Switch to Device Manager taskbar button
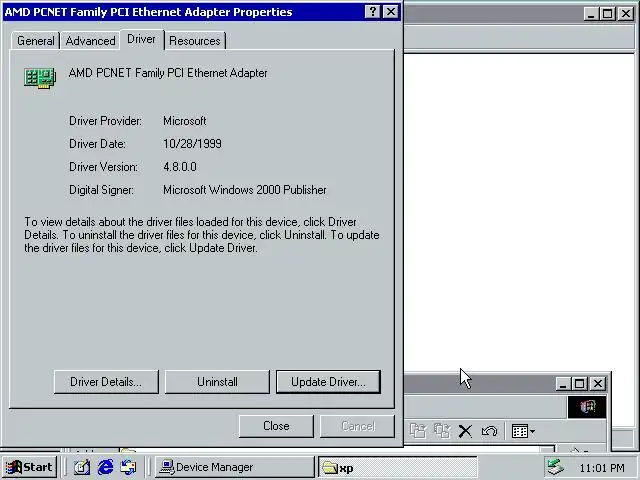The image size is (640, 480). point(235,467)
